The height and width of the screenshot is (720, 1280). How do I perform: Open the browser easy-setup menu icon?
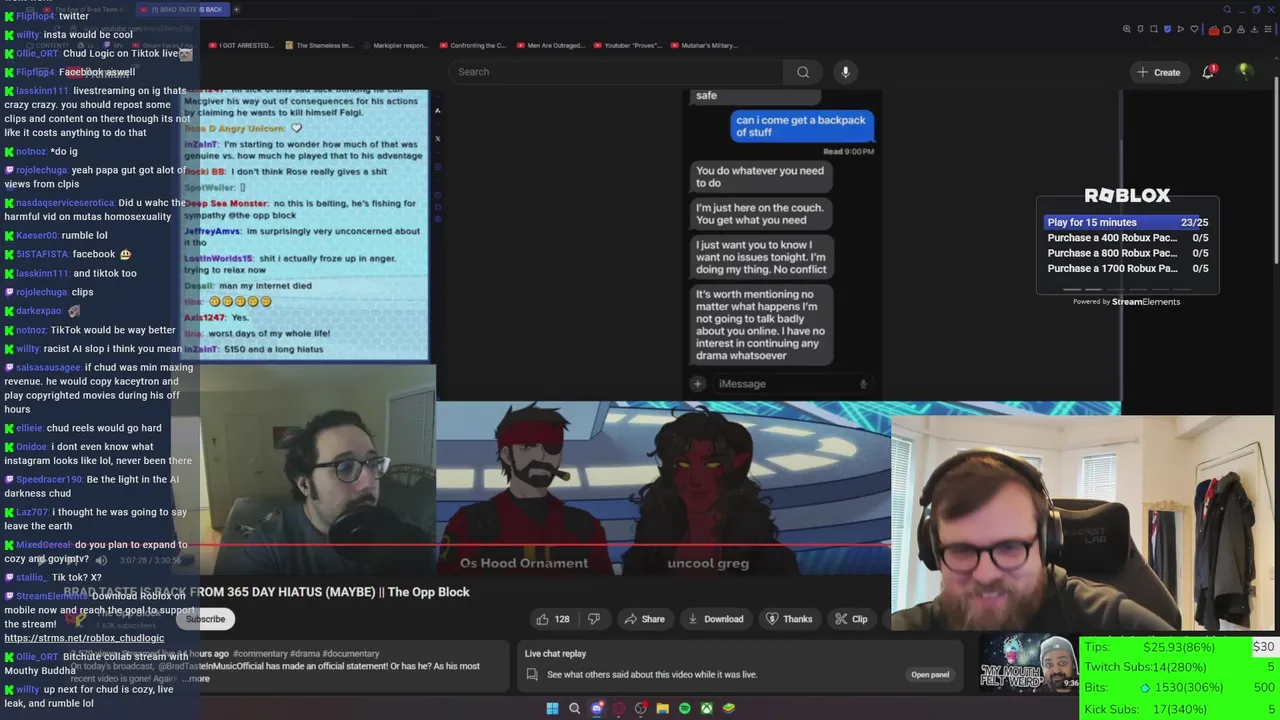[x=1266, y=29]
